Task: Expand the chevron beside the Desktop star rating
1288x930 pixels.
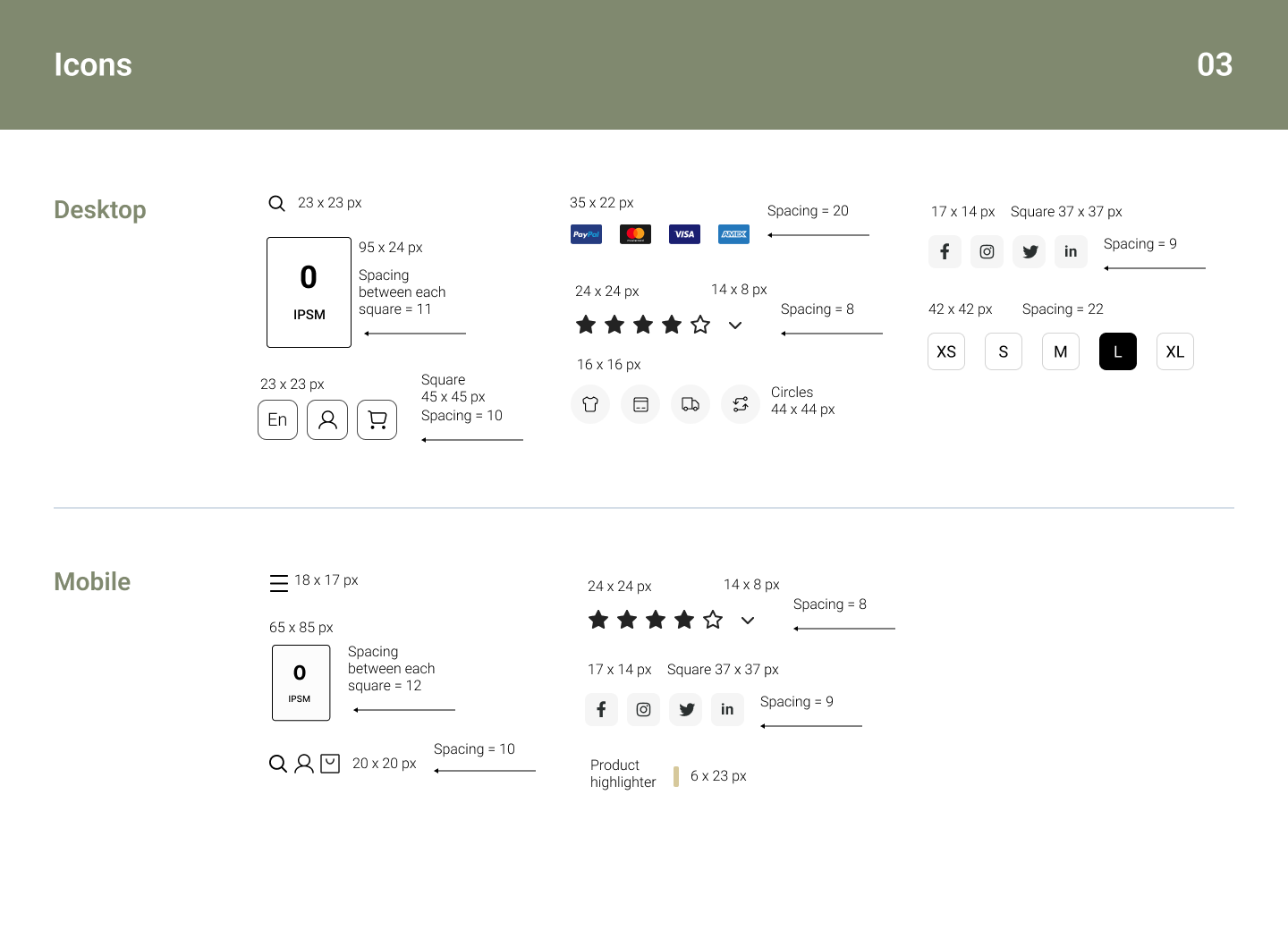Action: point(735,325)
